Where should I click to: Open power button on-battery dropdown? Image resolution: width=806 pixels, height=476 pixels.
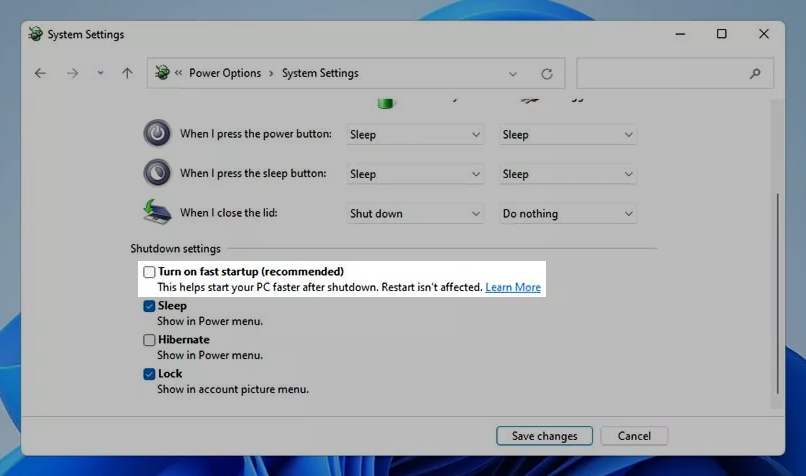click(x=415, y=135)
